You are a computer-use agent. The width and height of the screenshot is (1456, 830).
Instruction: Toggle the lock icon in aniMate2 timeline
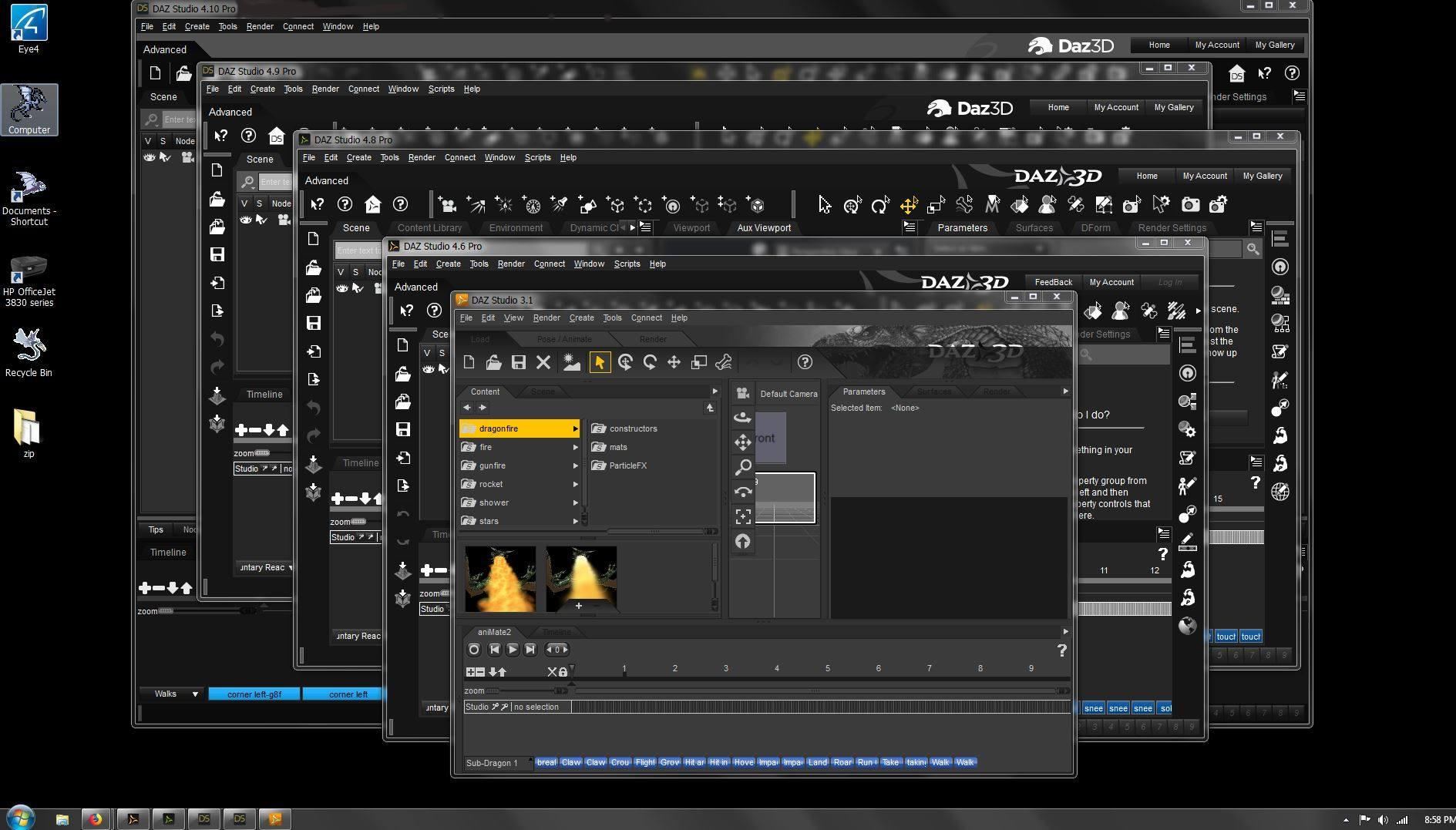click(563, 672)
